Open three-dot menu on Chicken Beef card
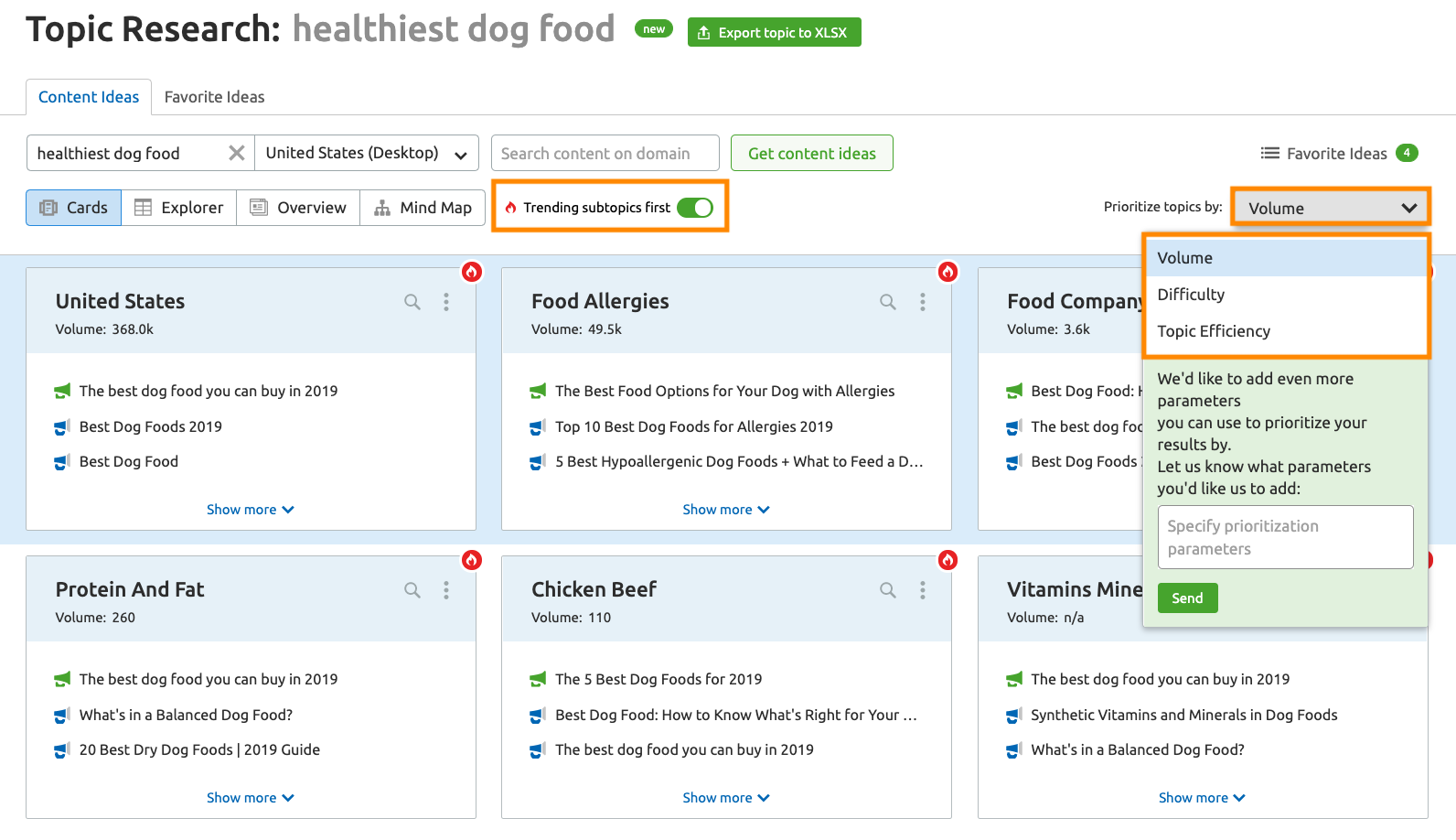 (x=922, y=590)
